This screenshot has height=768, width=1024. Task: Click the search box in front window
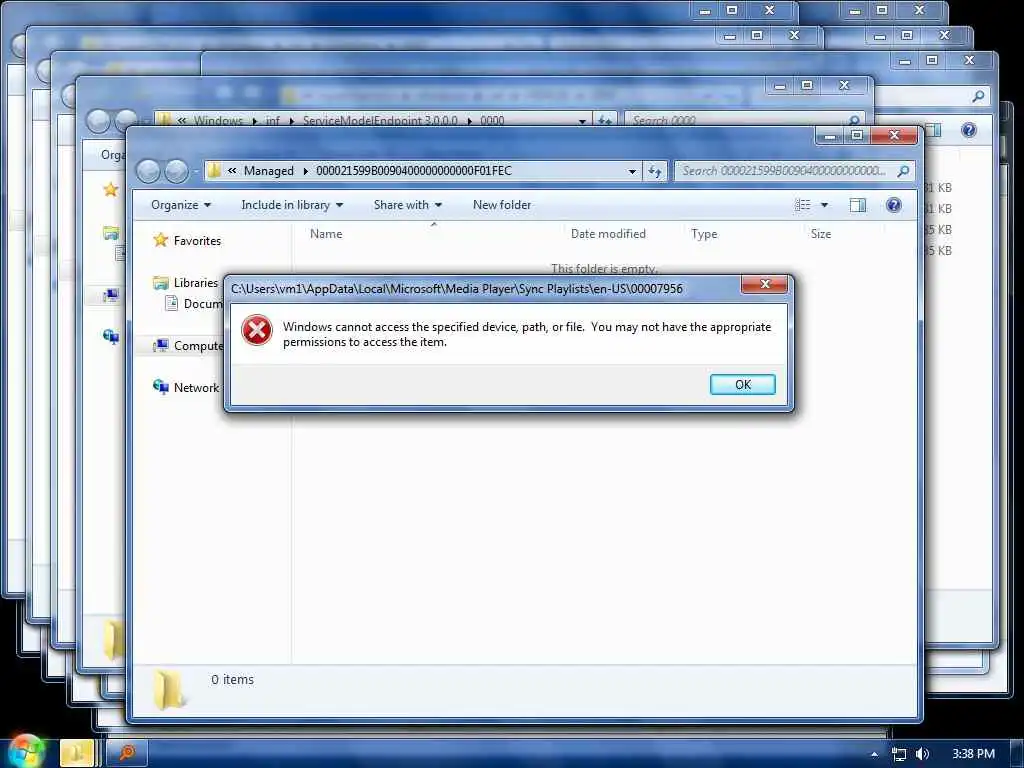tap(793, 171)
